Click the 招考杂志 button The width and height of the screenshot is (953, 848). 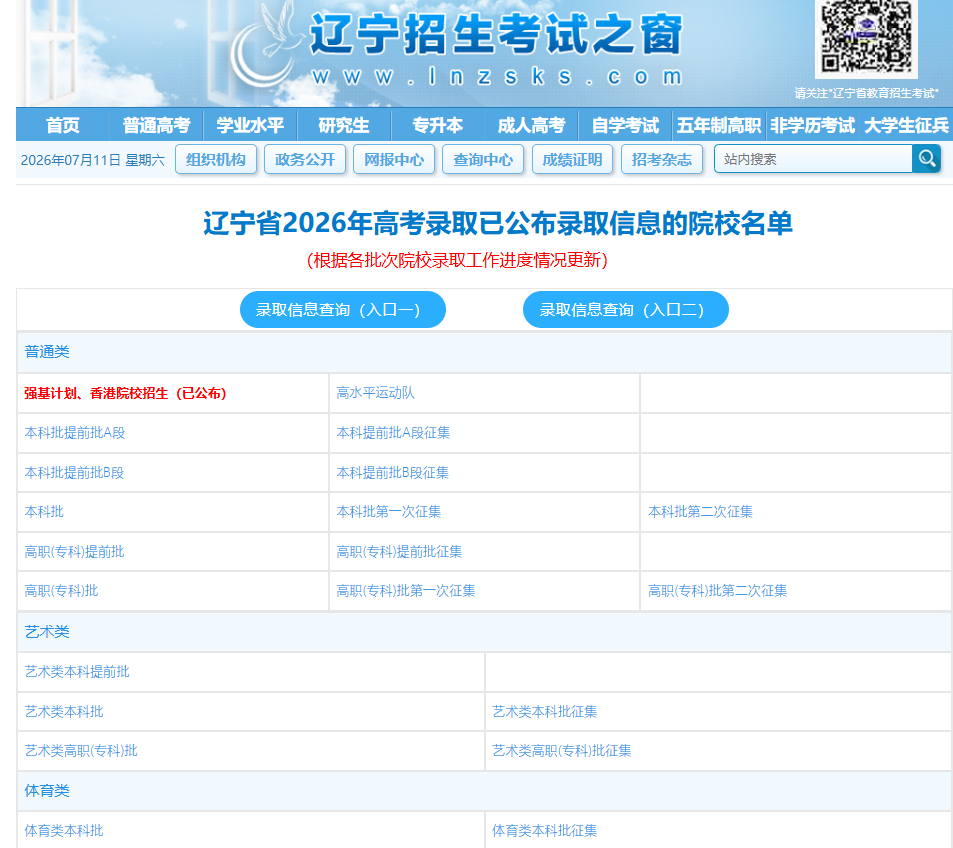coord(662,159)
